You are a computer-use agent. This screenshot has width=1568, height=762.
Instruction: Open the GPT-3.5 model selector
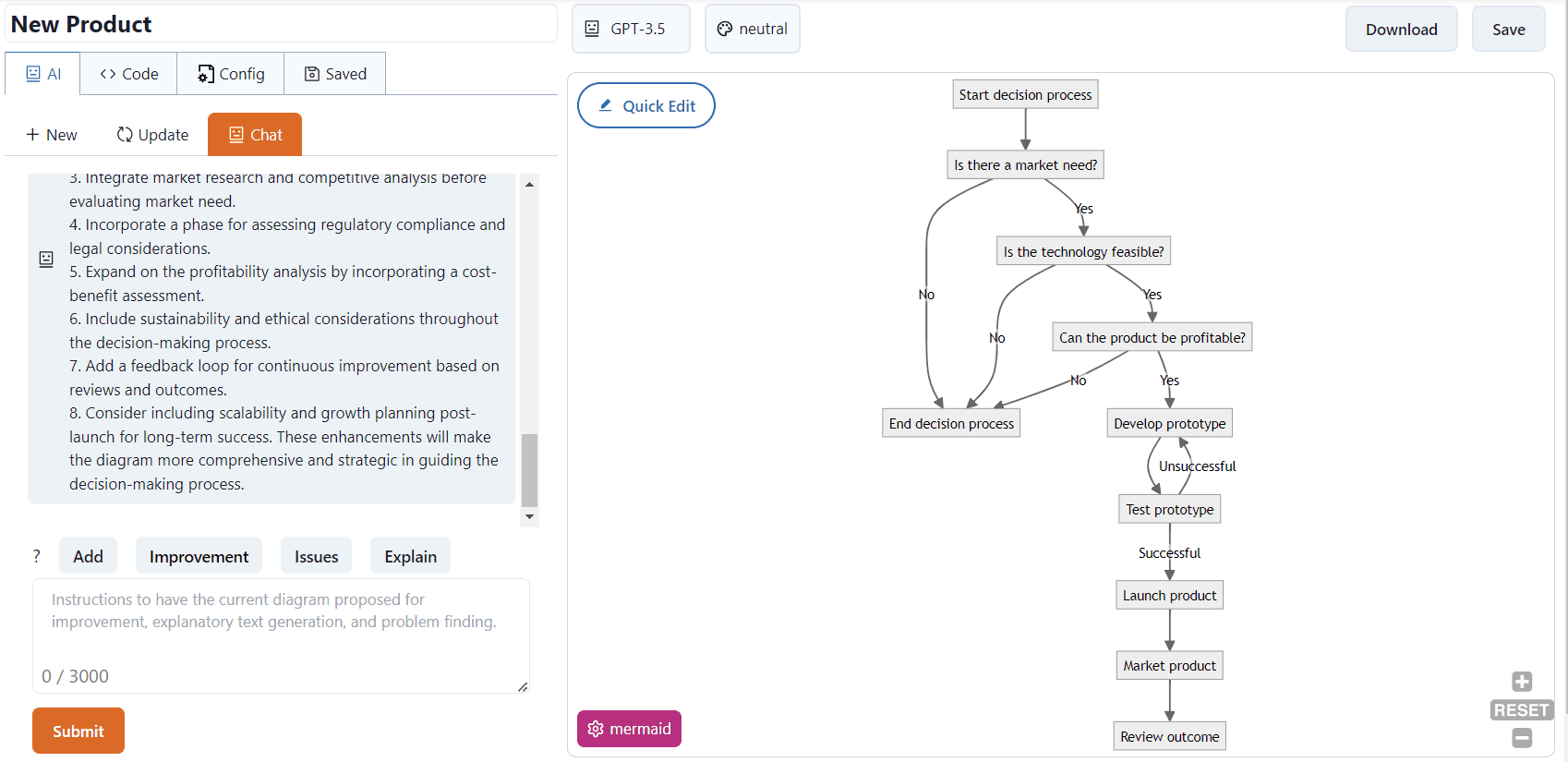tap(631, 29)
